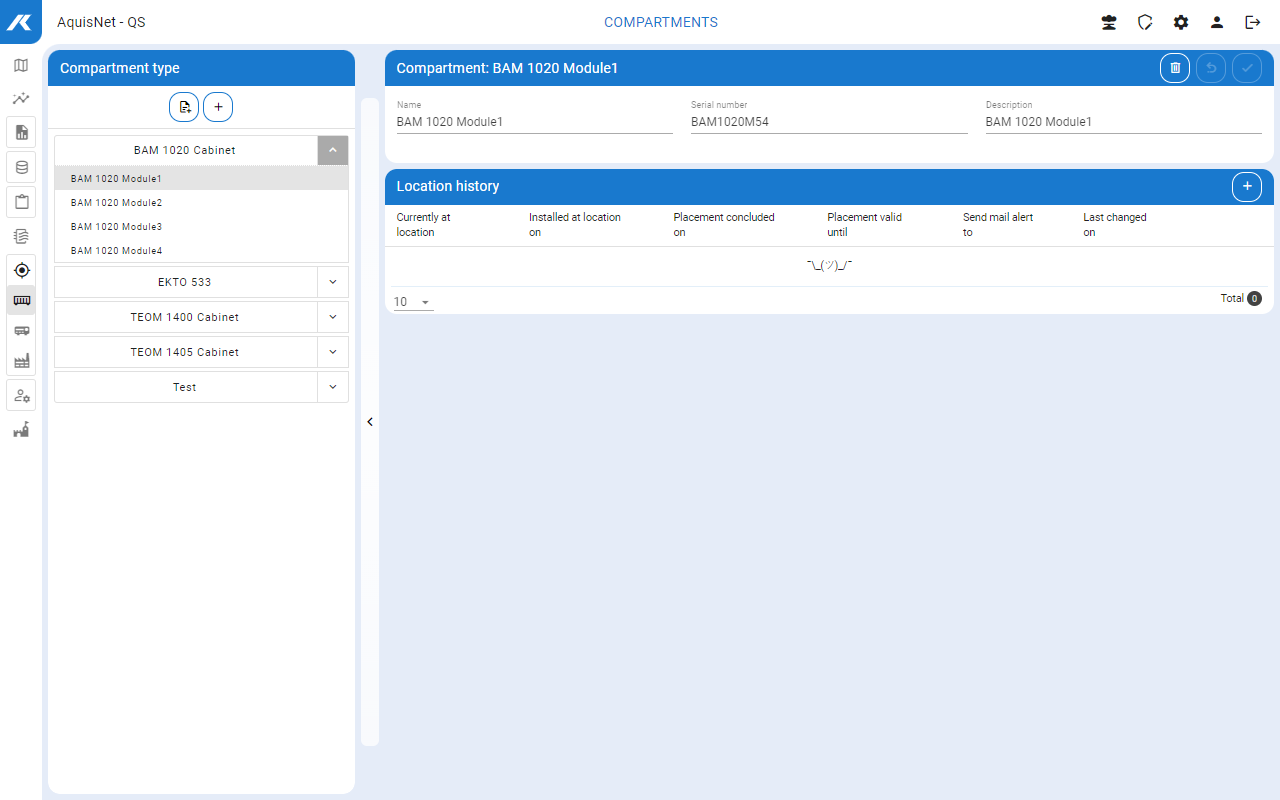The image size is (1280, 800).
Task: Click the target crosshair sidebar icon
Action: coord(21,270)
